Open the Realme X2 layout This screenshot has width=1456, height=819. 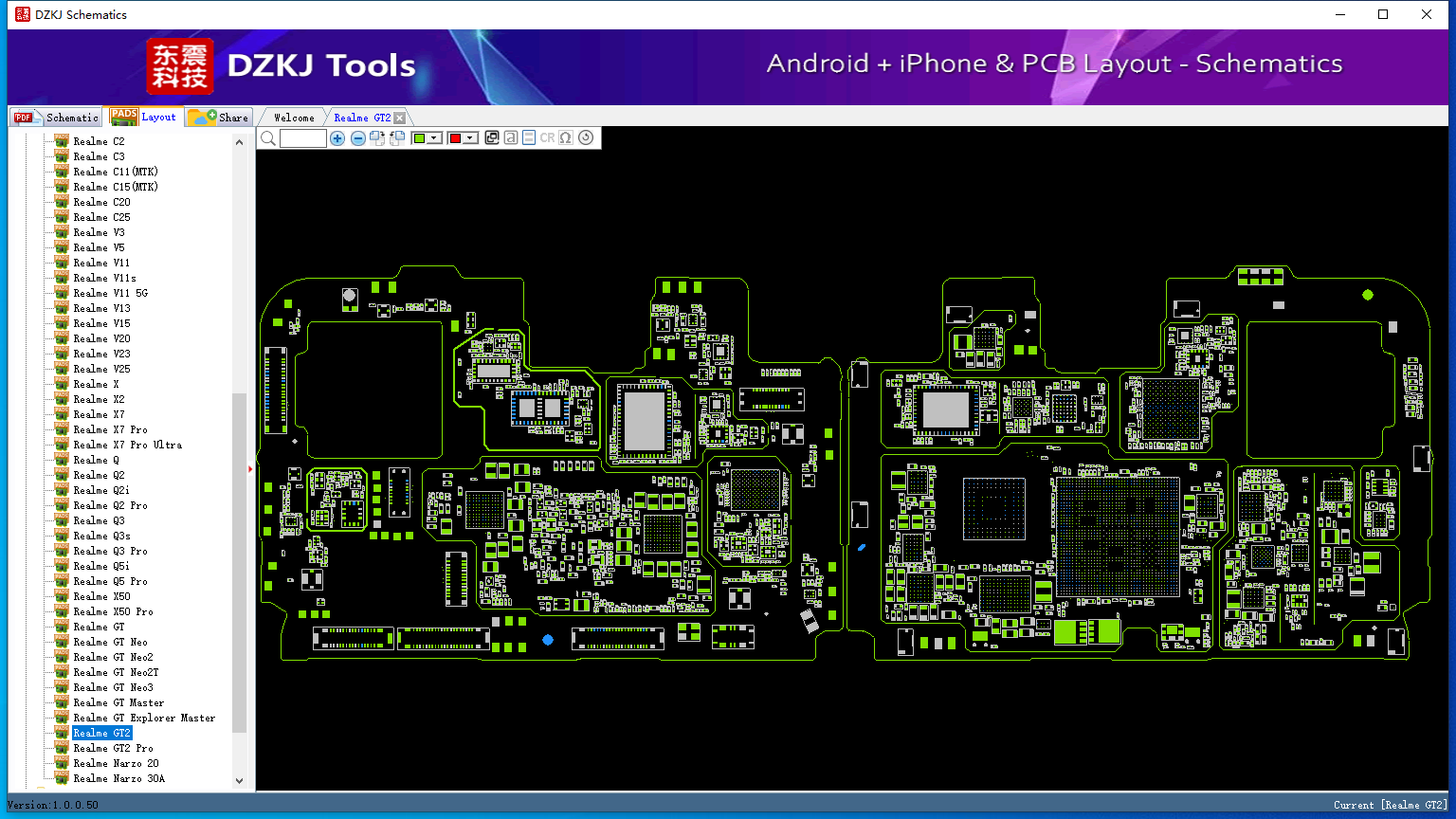[x=99, y=399]
